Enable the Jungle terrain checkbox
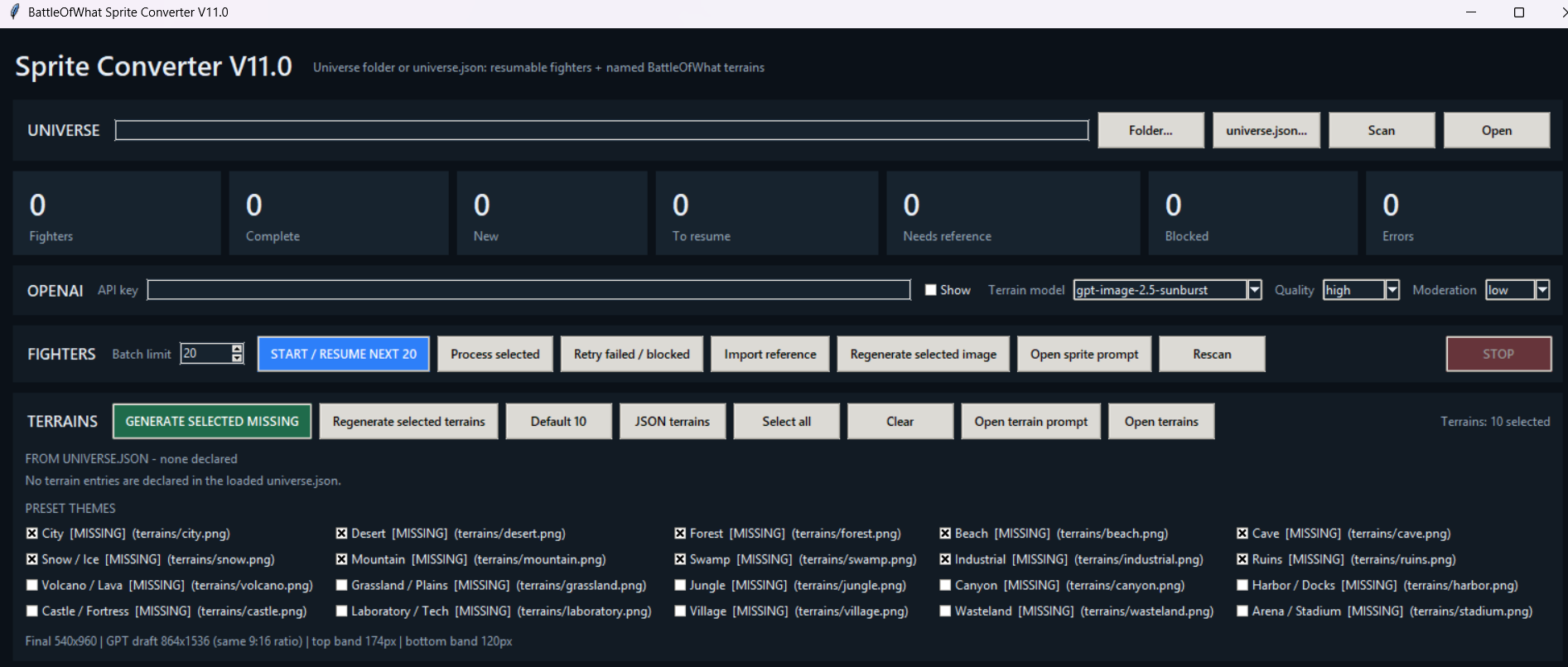Viewport: 1568px width, 667px height. click(x=680, y=585)
